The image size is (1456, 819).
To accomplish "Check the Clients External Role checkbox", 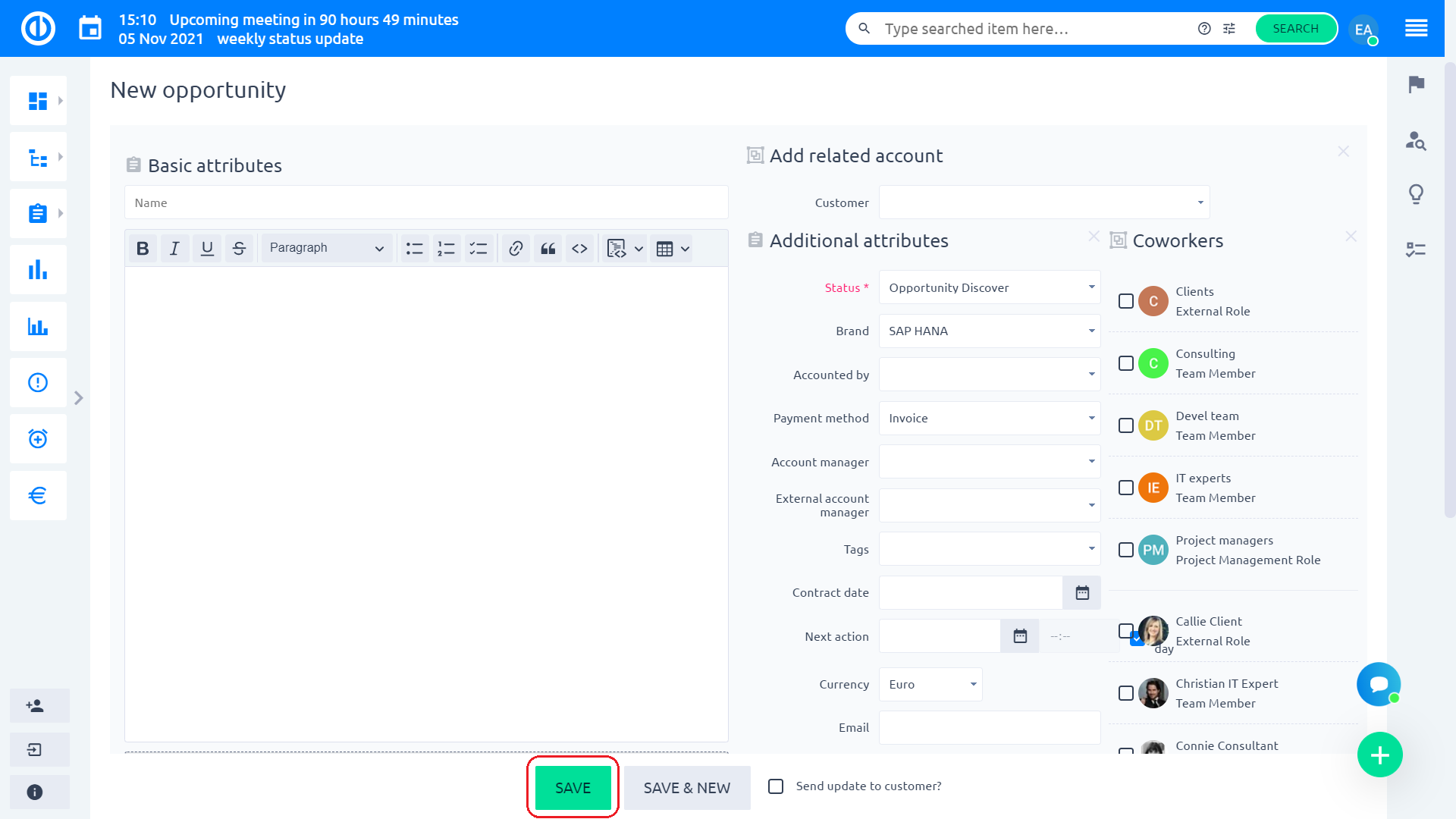I will (1126, 301).
